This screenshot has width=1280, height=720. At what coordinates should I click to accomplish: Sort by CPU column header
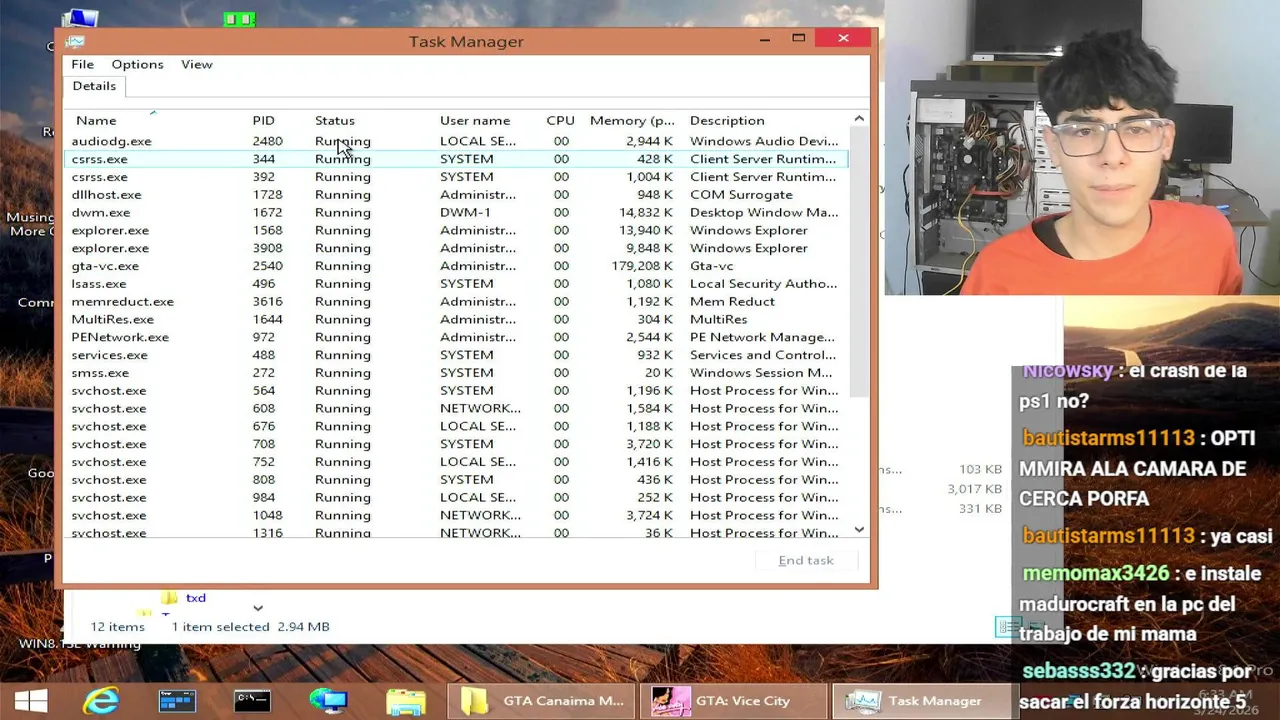[x=560, y=120]
